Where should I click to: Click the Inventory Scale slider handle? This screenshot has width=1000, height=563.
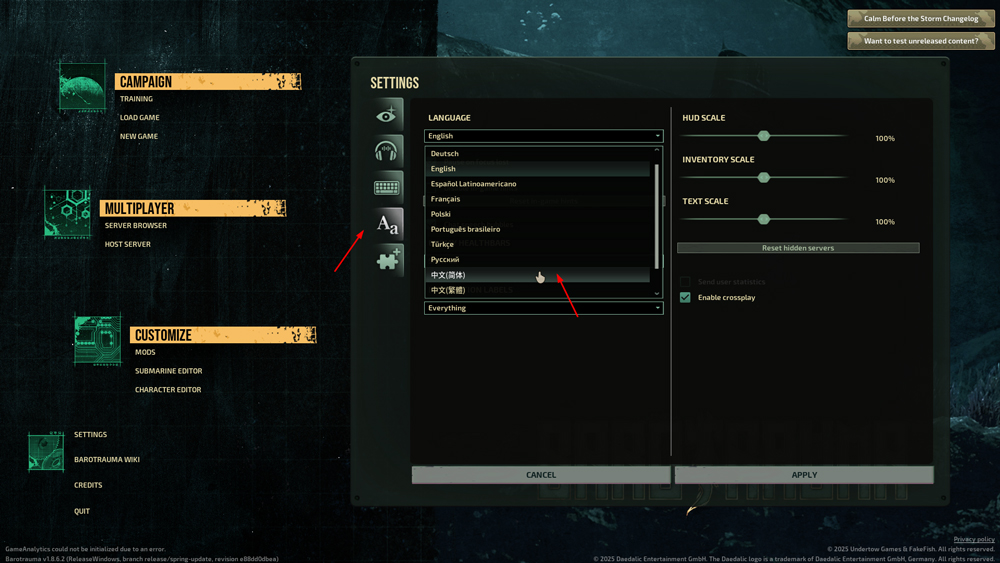point(763,177)
